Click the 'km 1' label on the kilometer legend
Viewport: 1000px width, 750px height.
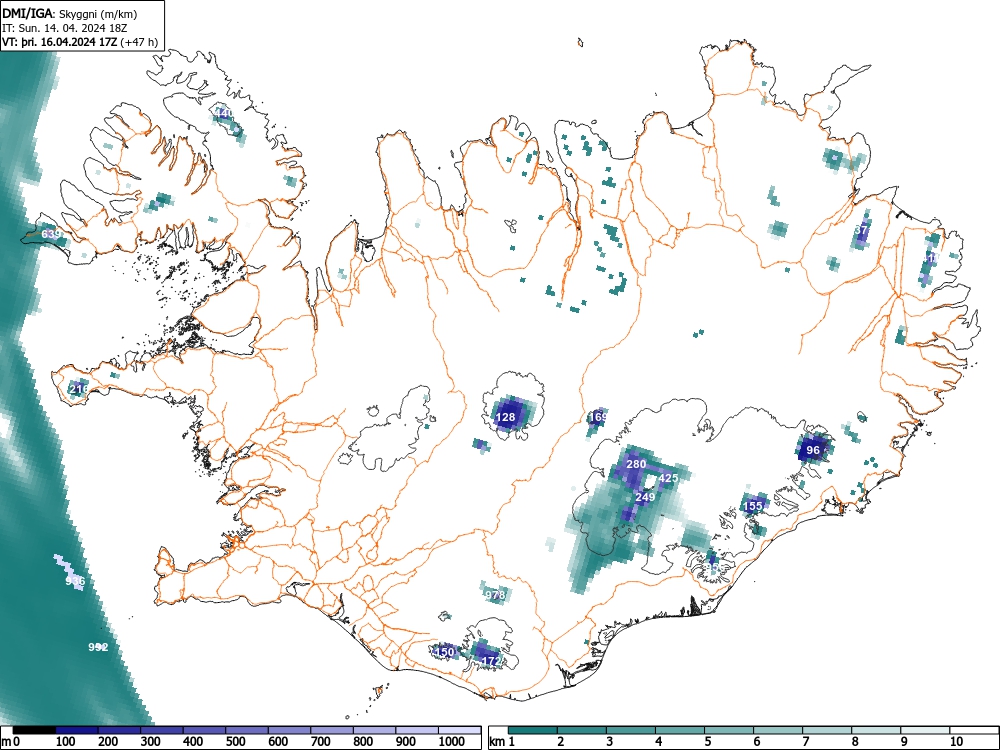[503, 742]
